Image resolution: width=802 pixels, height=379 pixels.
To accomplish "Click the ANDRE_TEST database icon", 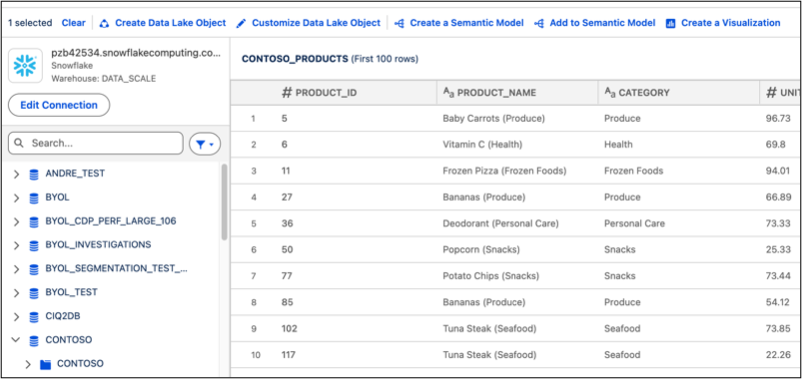I will pos(34,174).
